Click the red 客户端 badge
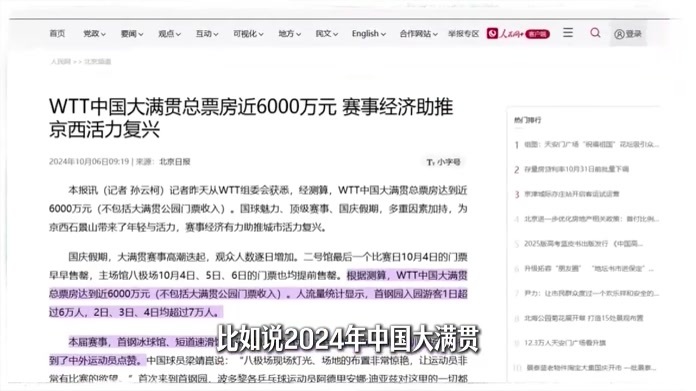 point(538,34)
